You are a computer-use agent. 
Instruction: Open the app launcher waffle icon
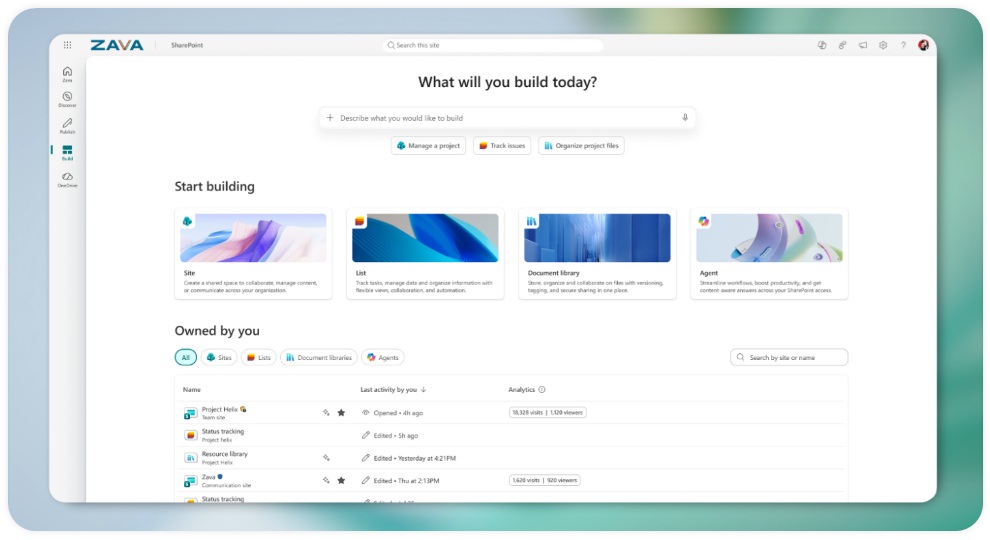click(68, 45)
